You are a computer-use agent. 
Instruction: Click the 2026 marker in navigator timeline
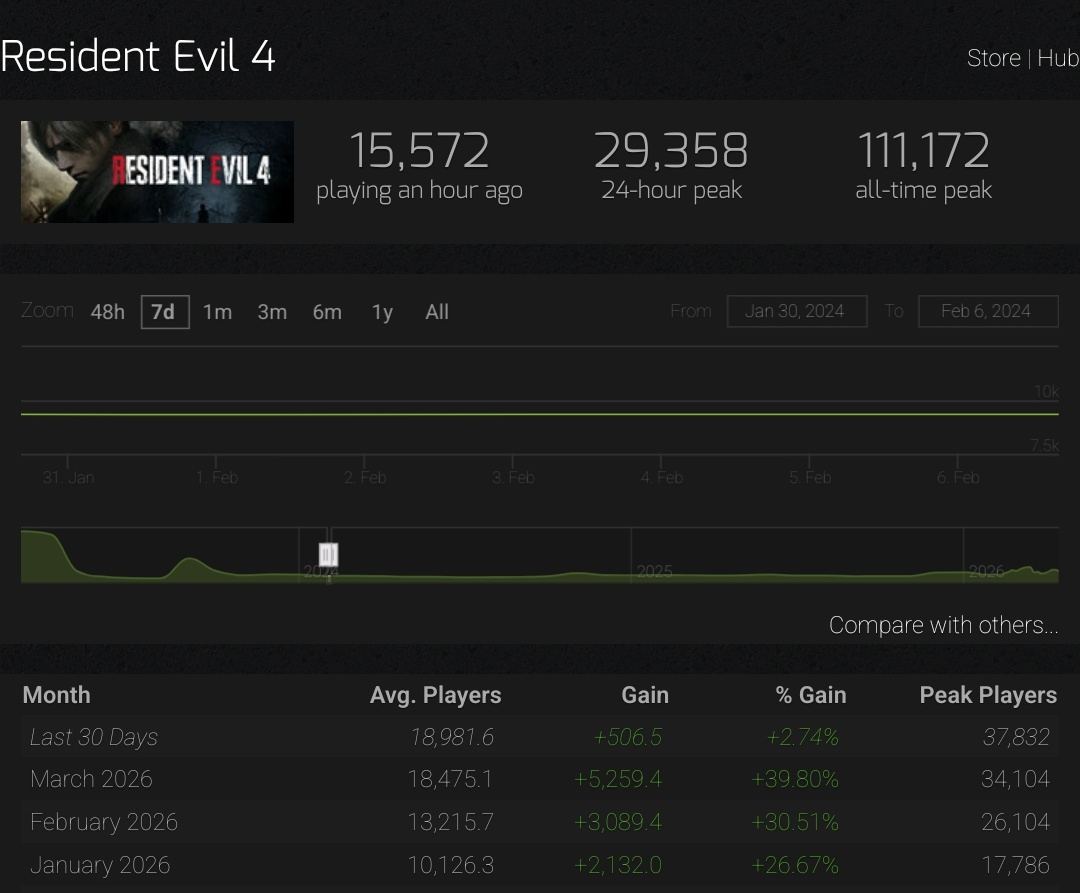(986, 571)
